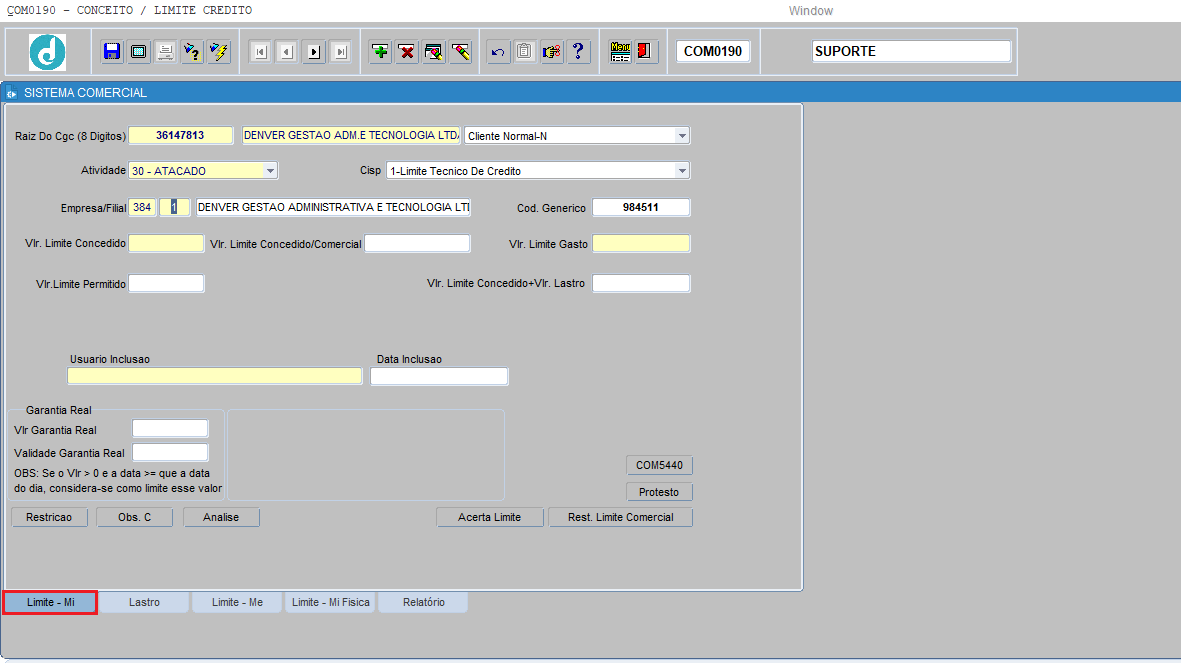Click the SUPORTE user field
1181x663 pixels.
click(911, 51)
